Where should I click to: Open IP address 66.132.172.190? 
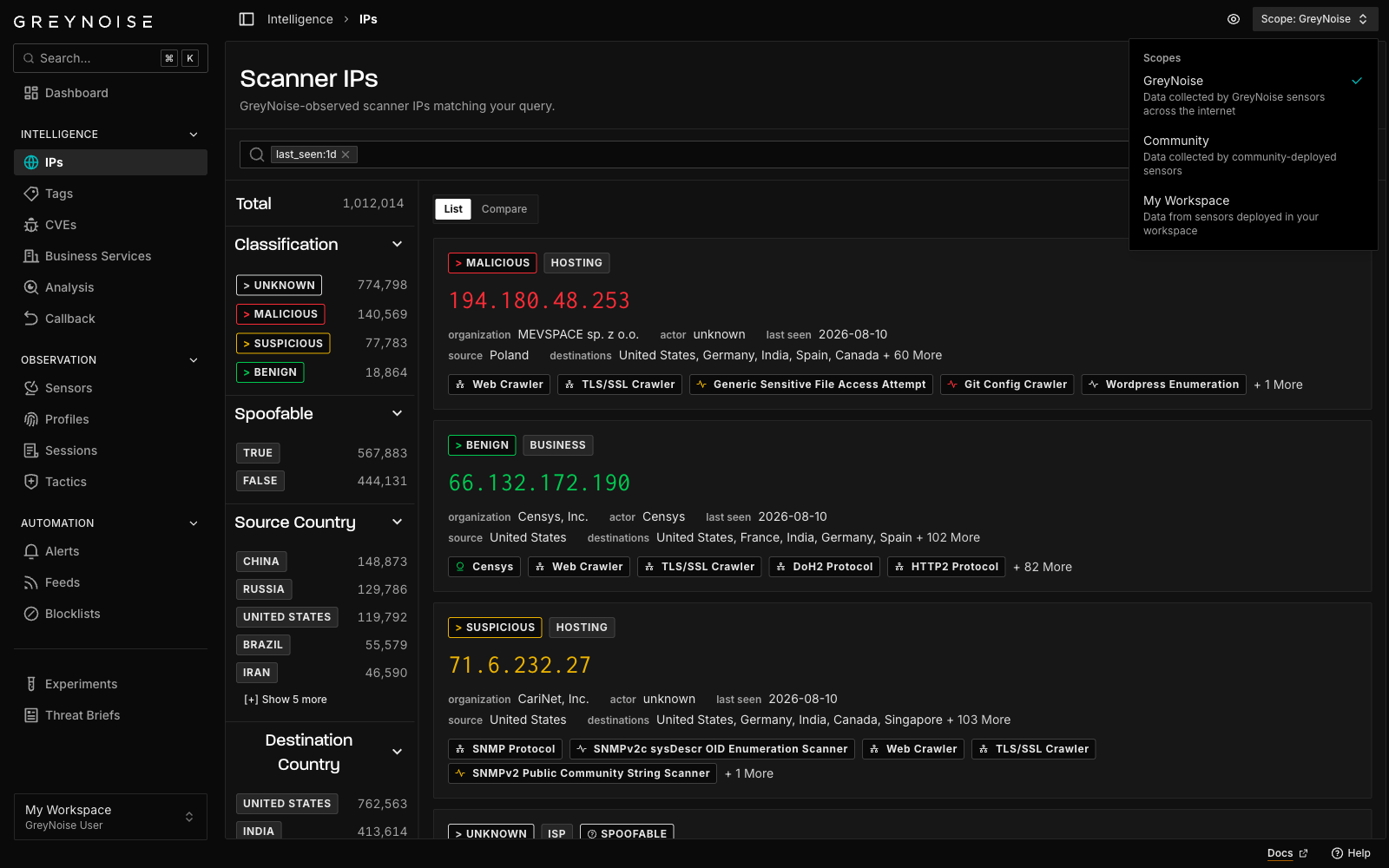coord(539,483)
